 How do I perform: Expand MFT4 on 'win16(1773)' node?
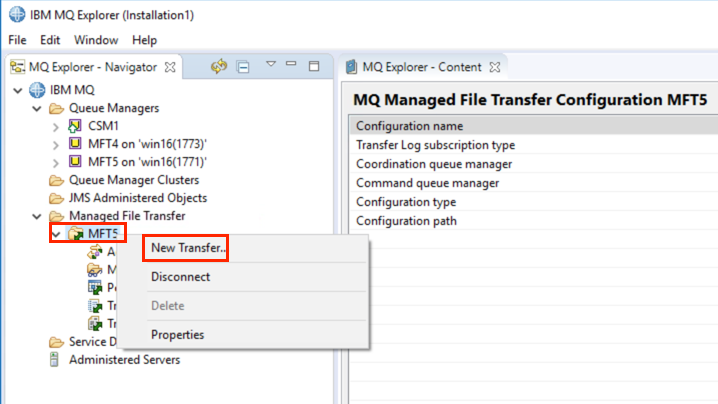tap(56, 145)
